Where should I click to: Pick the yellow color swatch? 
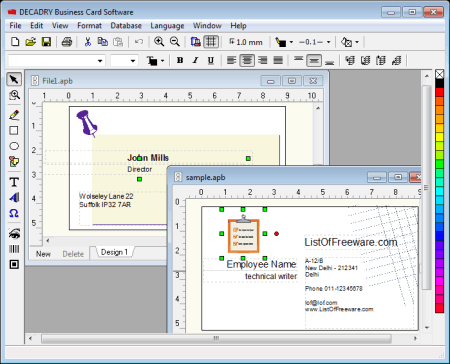pos(439,137)
